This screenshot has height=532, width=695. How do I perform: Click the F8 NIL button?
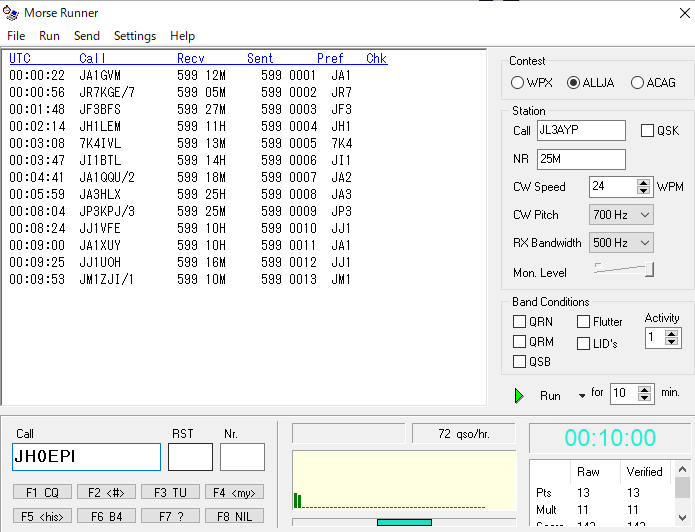click(234, 516)
